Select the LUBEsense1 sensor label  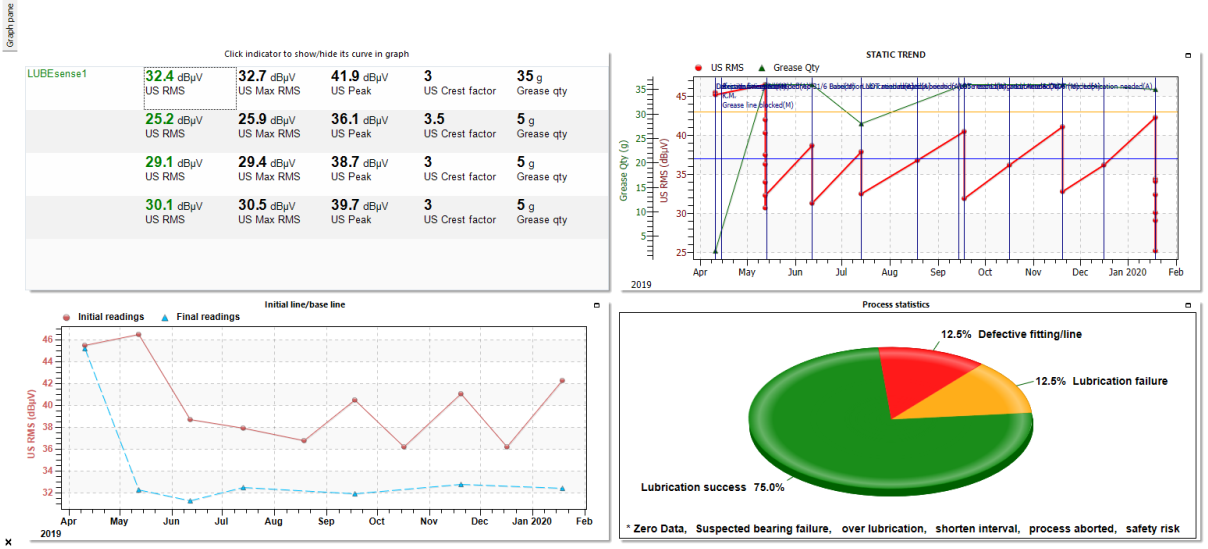point(57,74)
